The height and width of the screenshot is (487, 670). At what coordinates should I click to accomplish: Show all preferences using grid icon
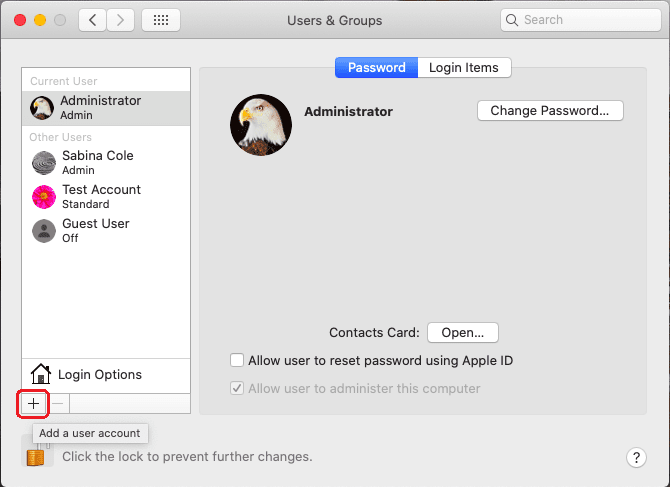[161, 20]
